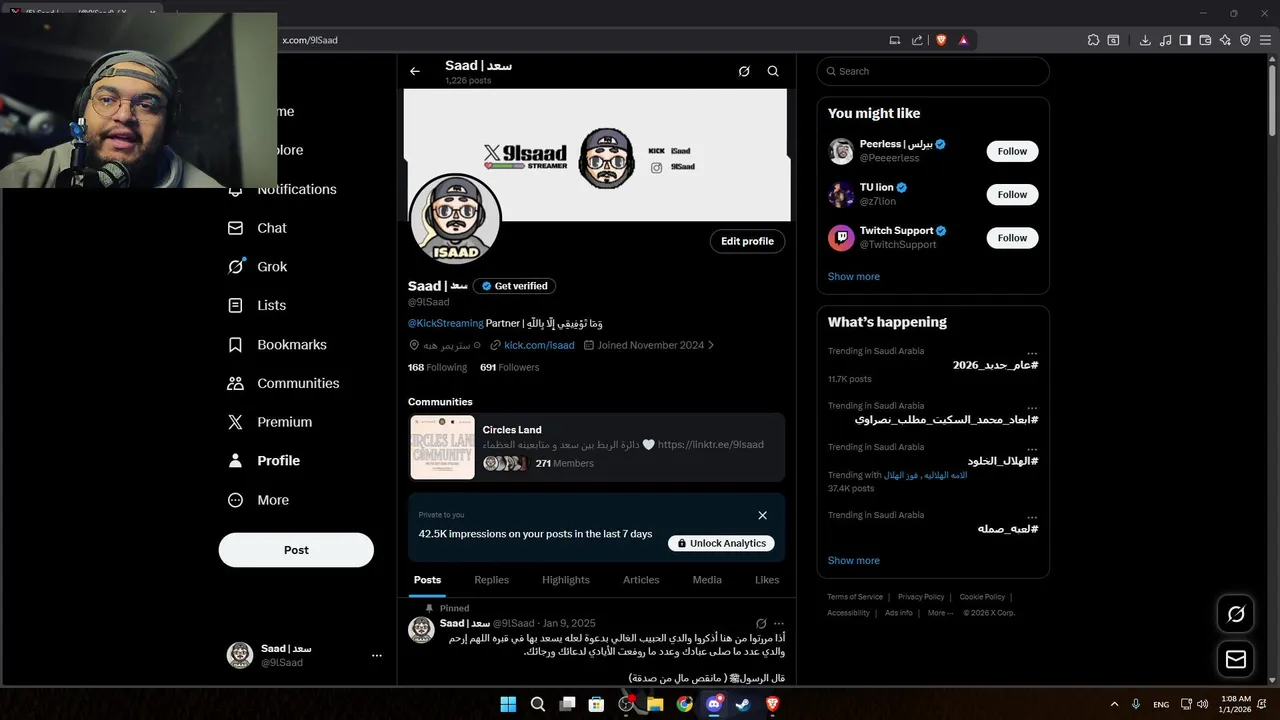Click the Get verified badge button
The image size is (1280, 720).
coord(514,286)
